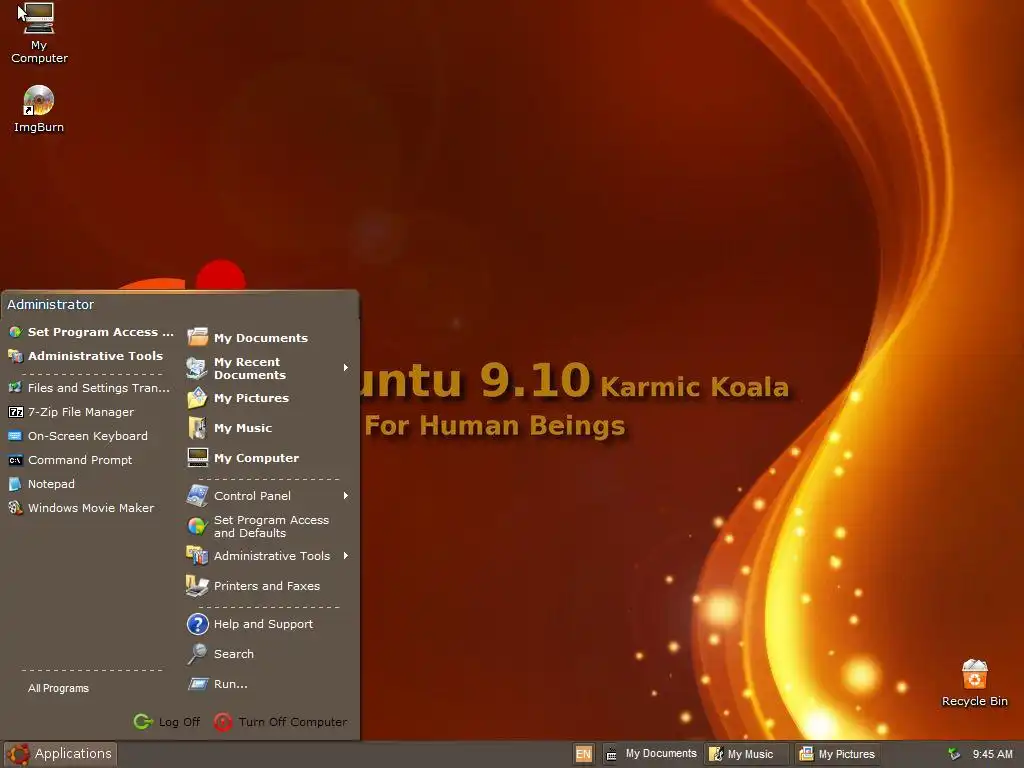The width and height of the screenshot is (1024, 768).
Task: Click Administrative Tools icon in right column
Action: point(197,556)
